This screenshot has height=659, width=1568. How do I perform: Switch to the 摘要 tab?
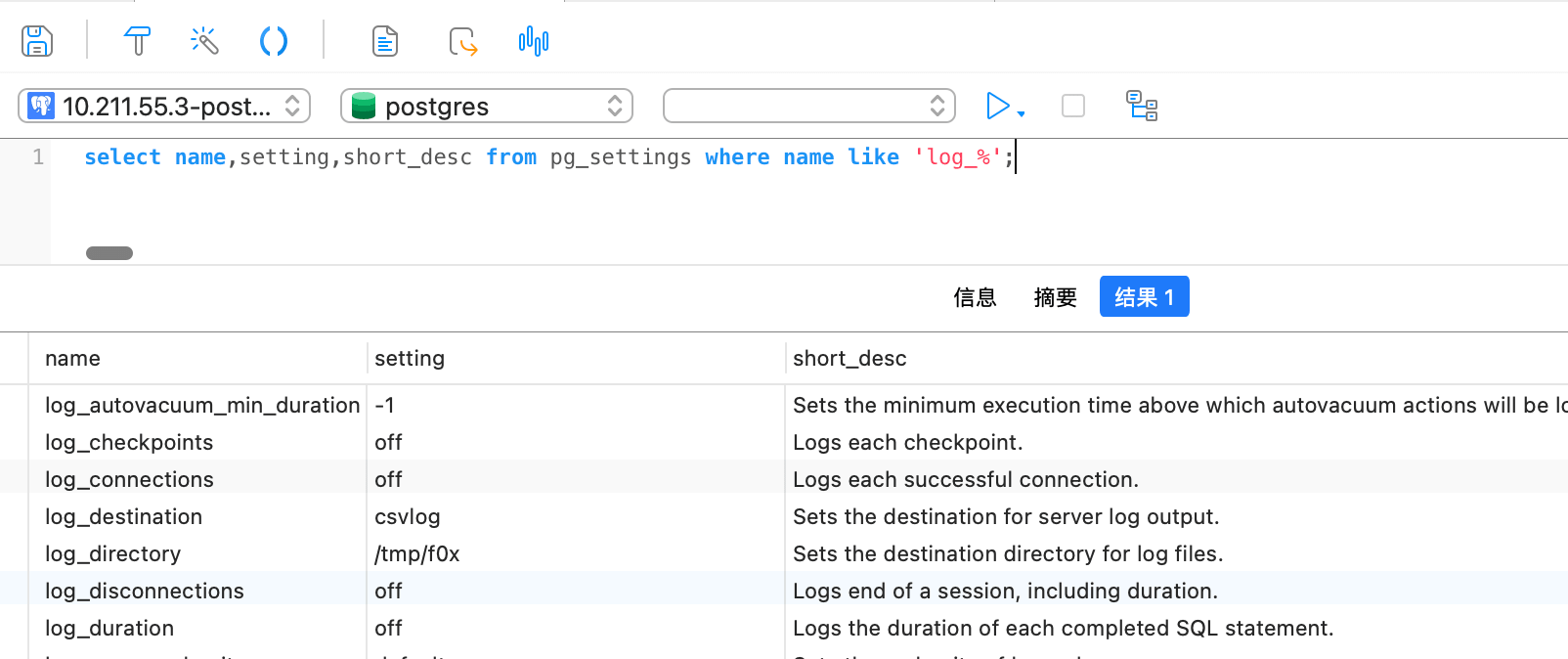pyautogui.click(x=1055, y=297)
